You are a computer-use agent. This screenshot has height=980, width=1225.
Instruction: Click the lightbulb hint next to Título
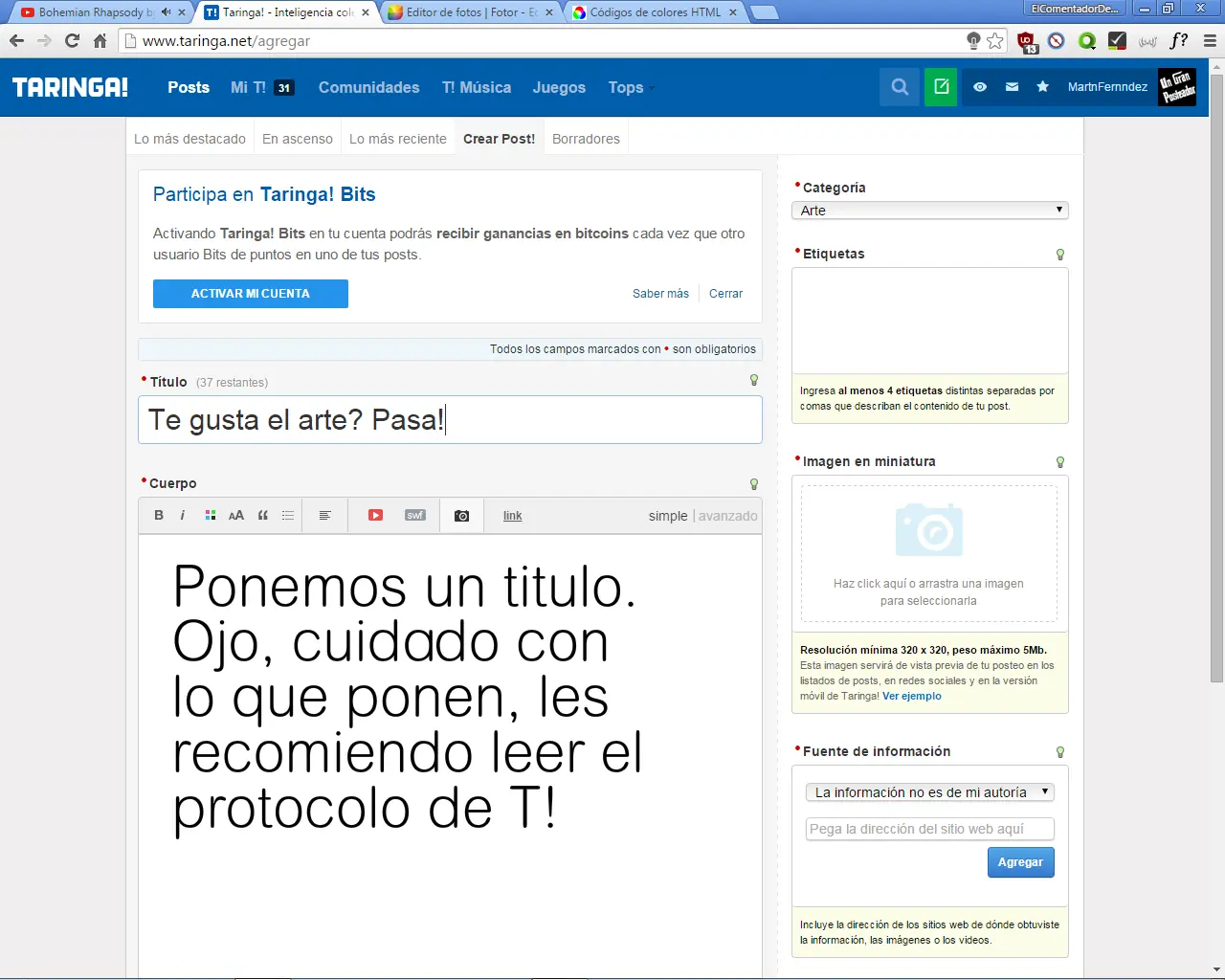754,380
